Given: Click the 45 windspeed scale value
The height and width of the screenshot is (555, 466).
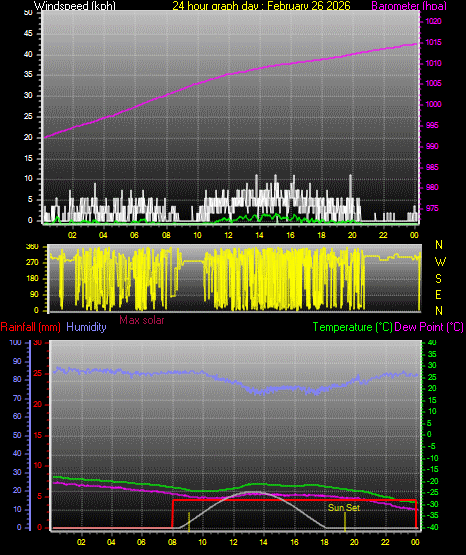Looking at the screenshot, I should tap(28, 34).
